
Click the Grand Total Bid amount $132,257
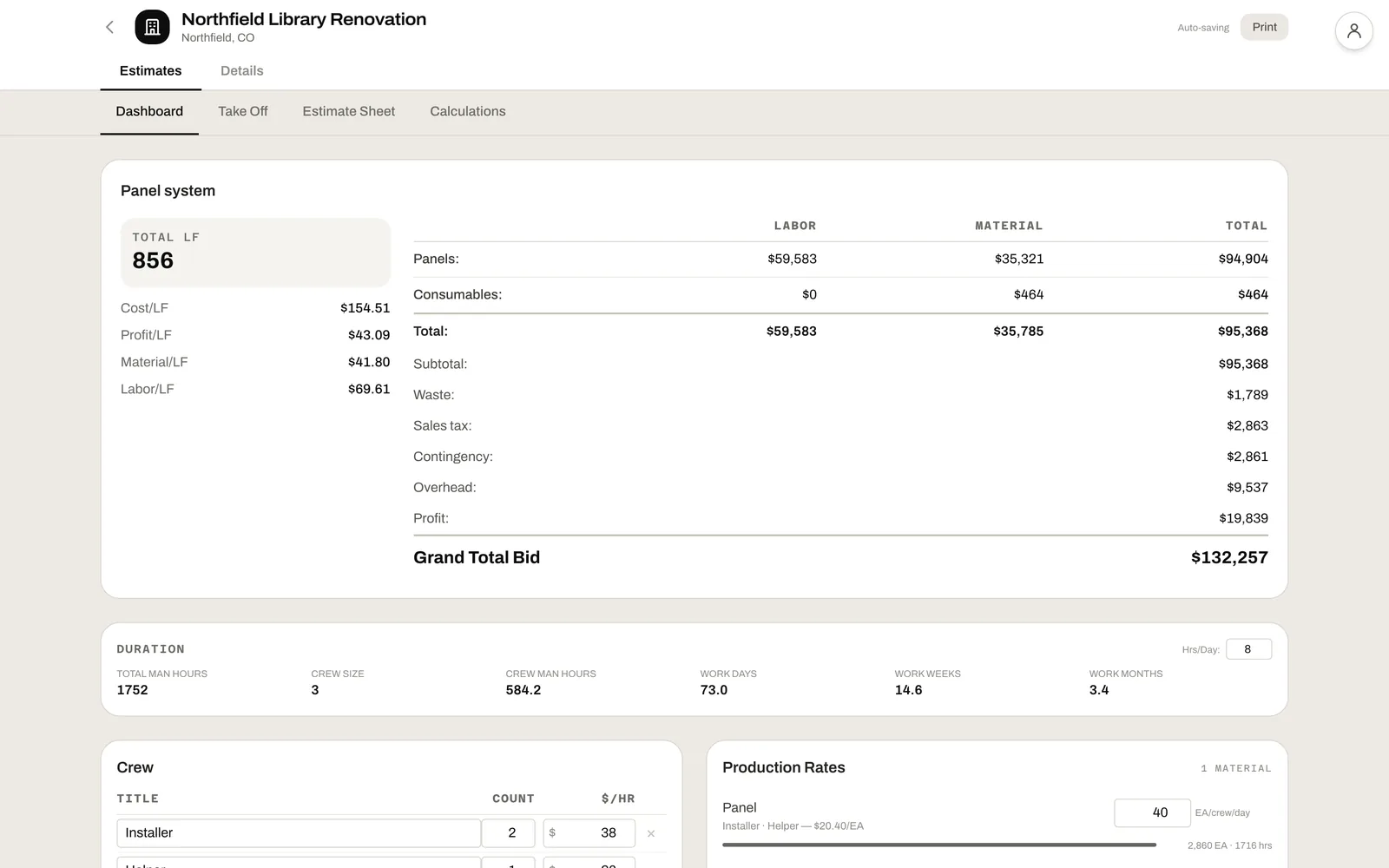[x=1229, y=557]
